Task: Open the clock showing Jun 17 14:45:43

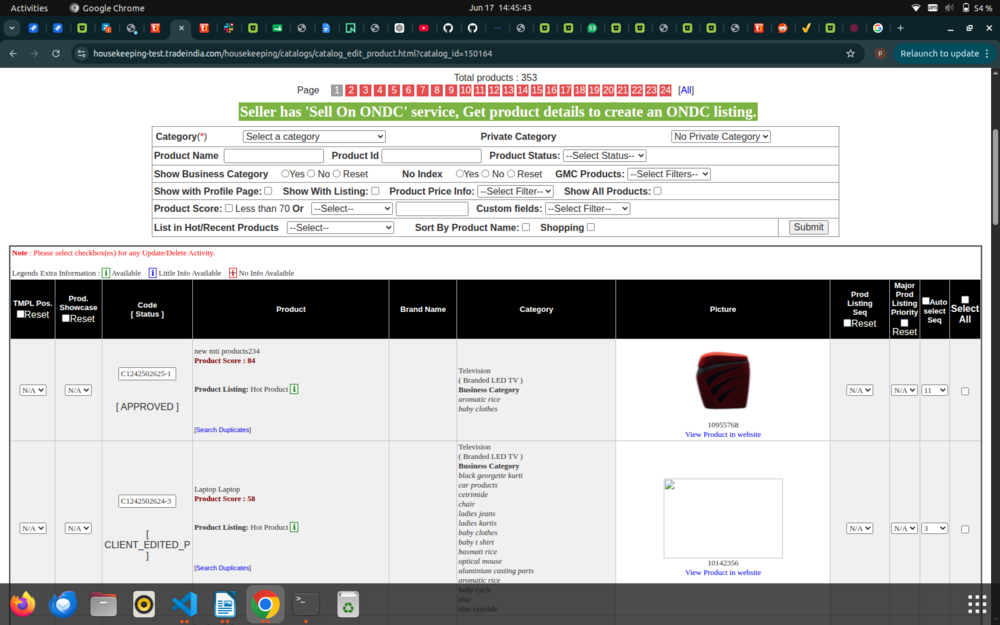Action: pyautogui.click(x=500, y=8)
